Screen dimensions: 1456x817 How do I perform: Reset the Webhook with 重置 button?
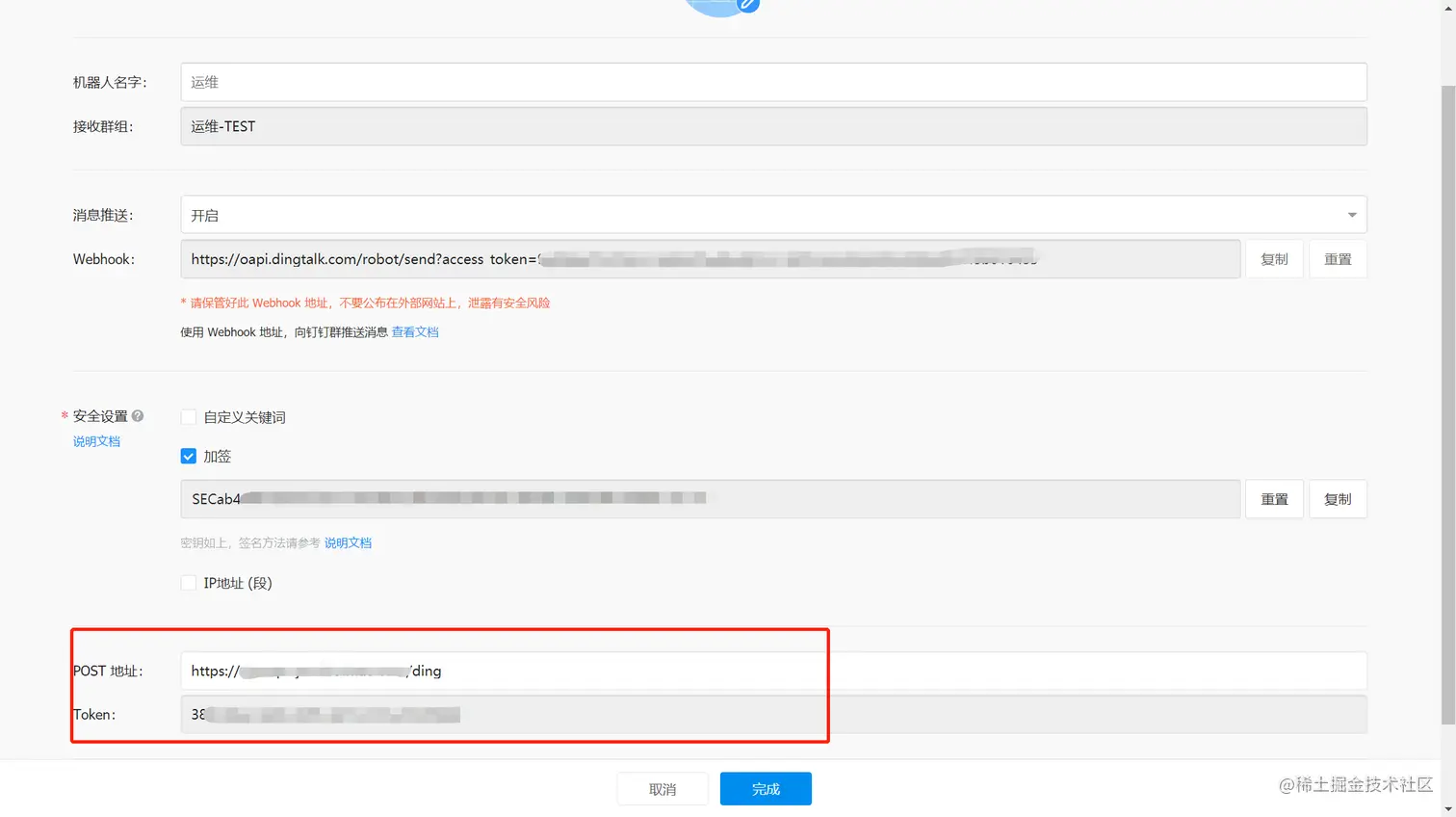point(1338,259)
